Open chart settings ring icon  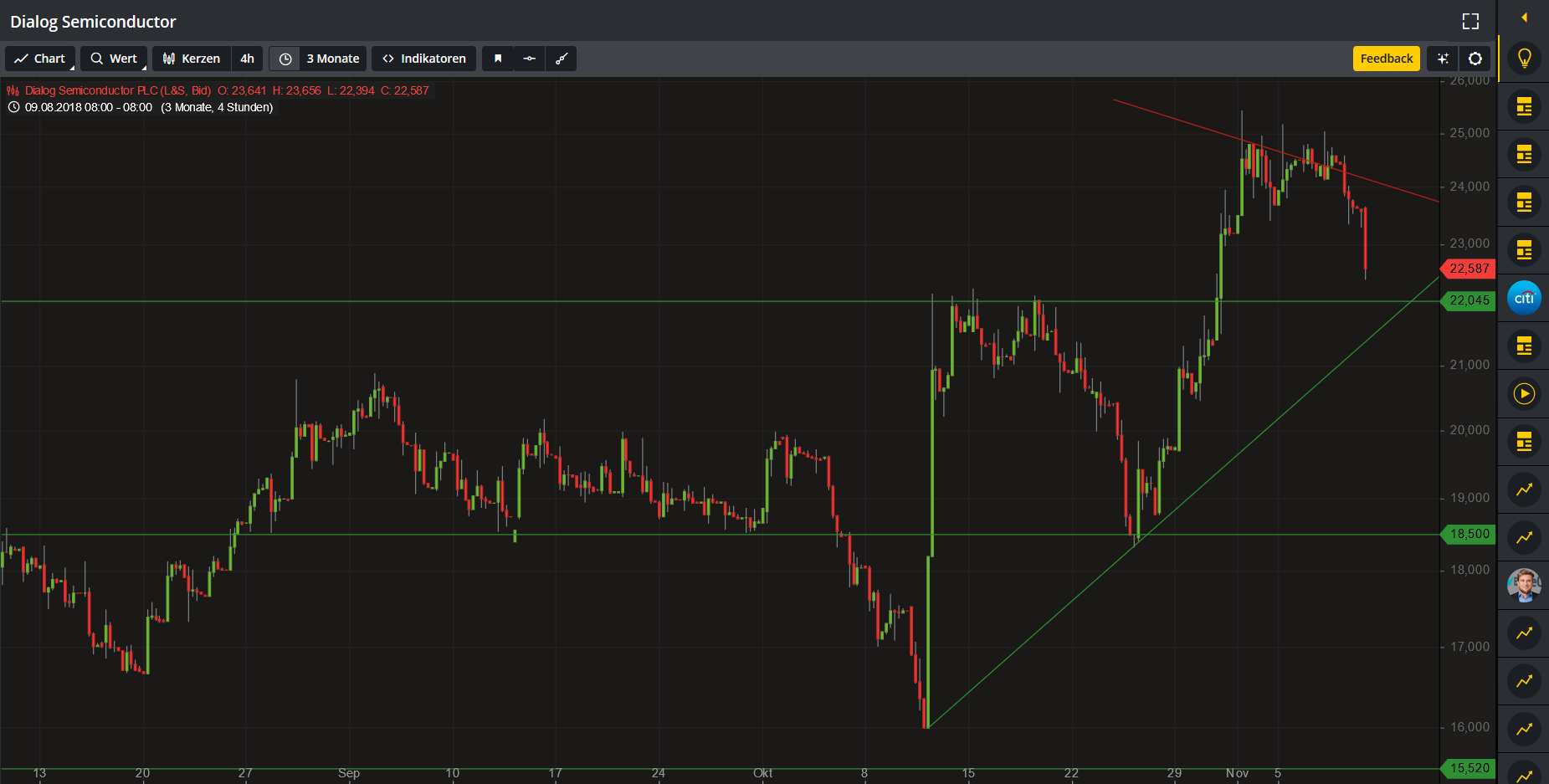1475,59
